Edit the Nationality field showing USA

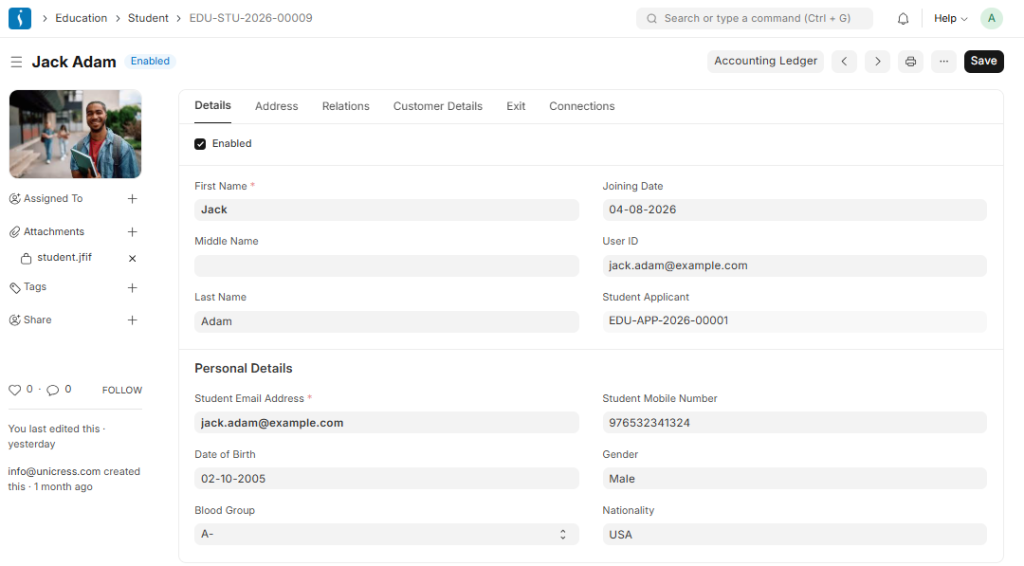pyautogui.click(x=794, y=534)
